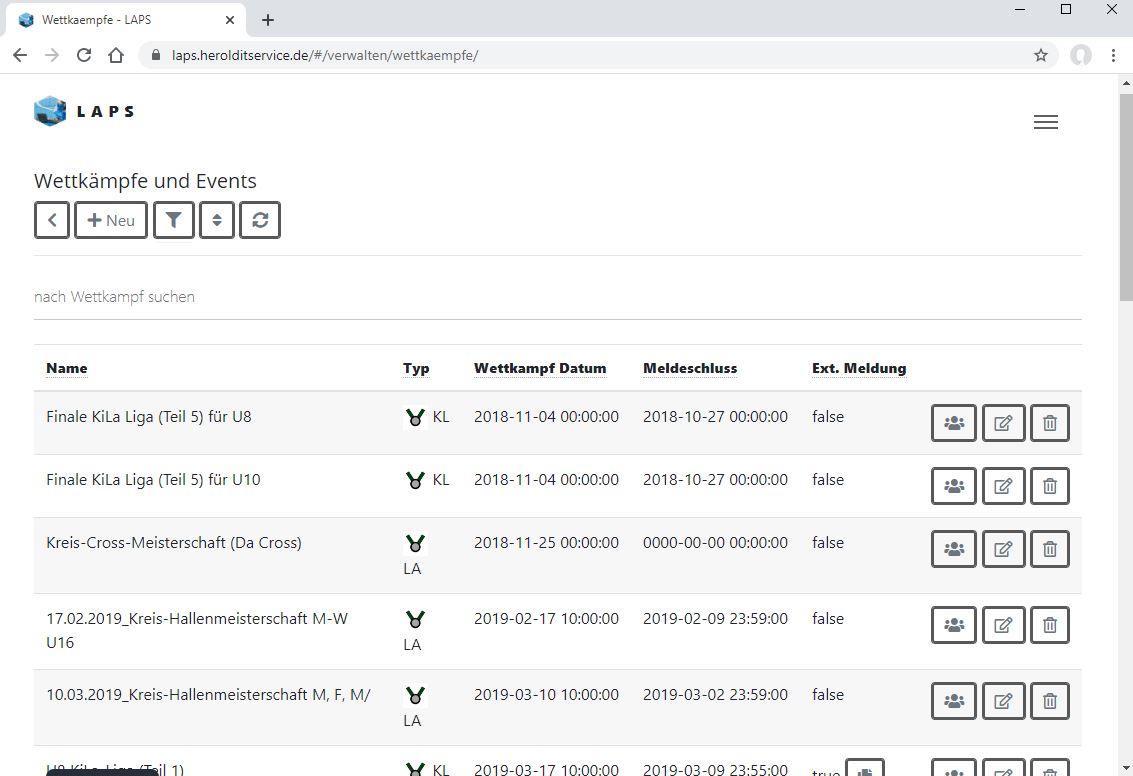Viewport: 1133px width, 776px height.
Task: View site security lock information
Action: click(155, 55)
